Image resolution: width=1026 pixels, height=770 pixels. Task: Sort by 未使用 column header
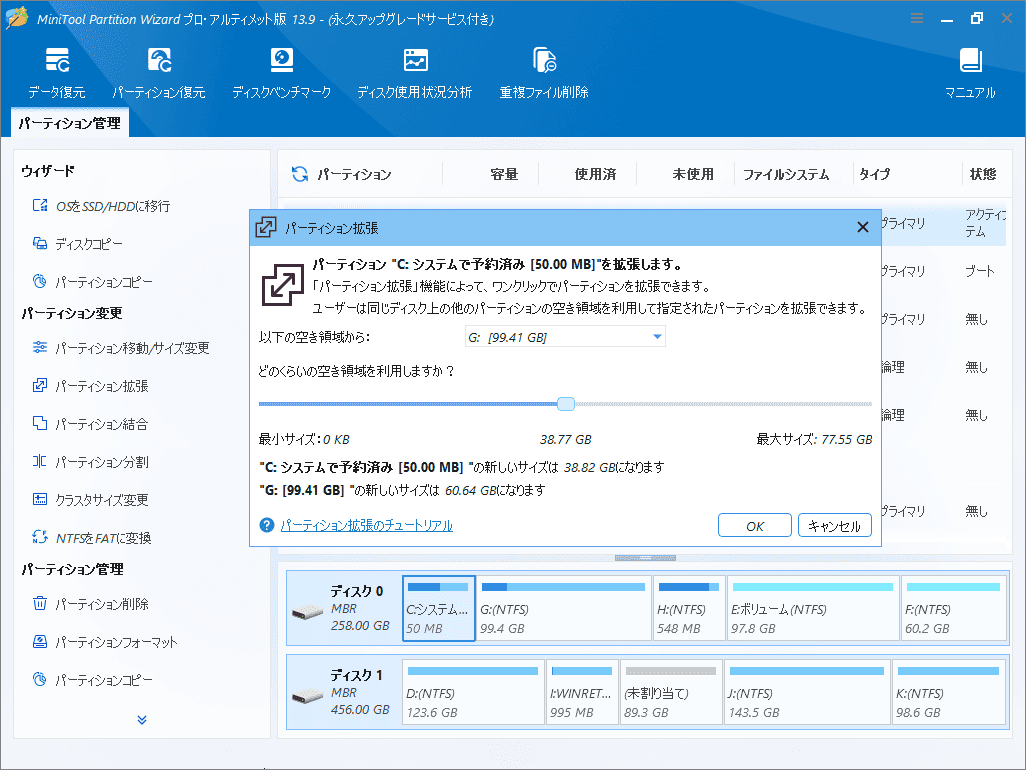click(693, 174)
